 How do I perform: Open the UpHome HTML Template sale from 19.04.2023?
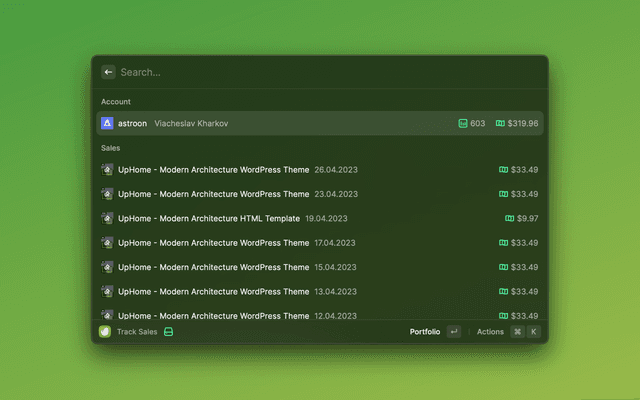tap(320, 218)
